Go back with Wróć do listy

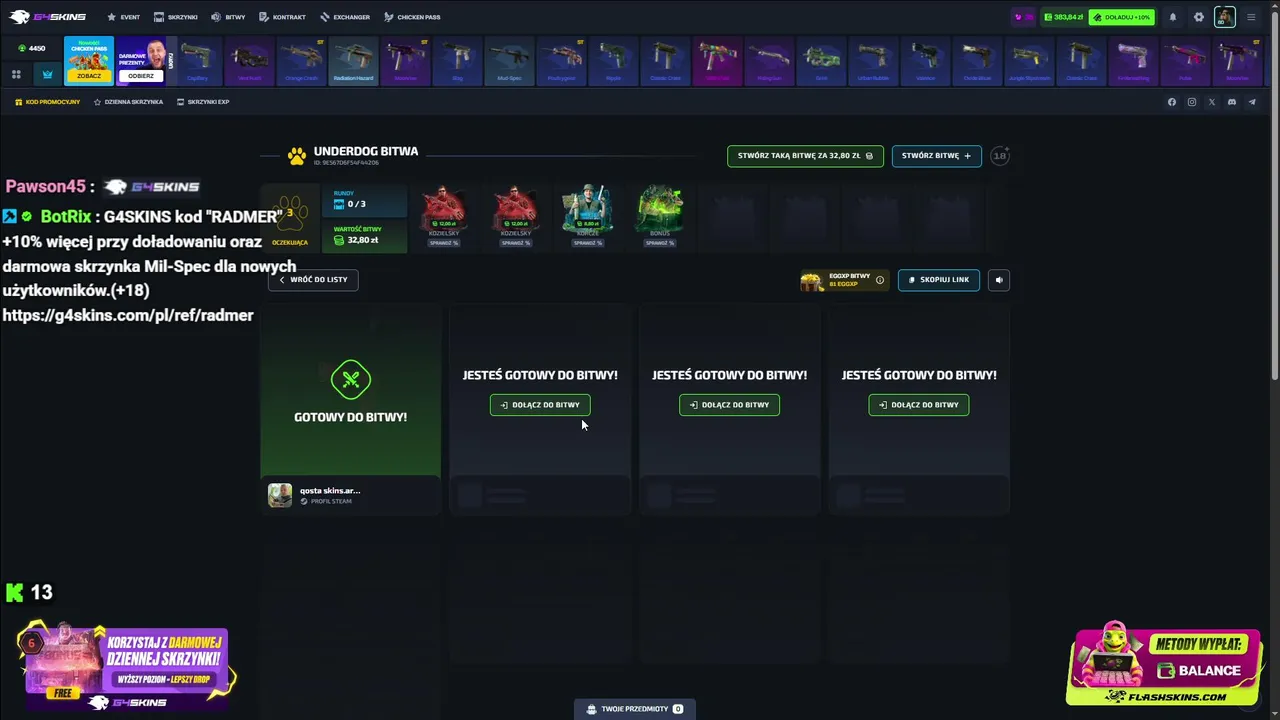313,280
